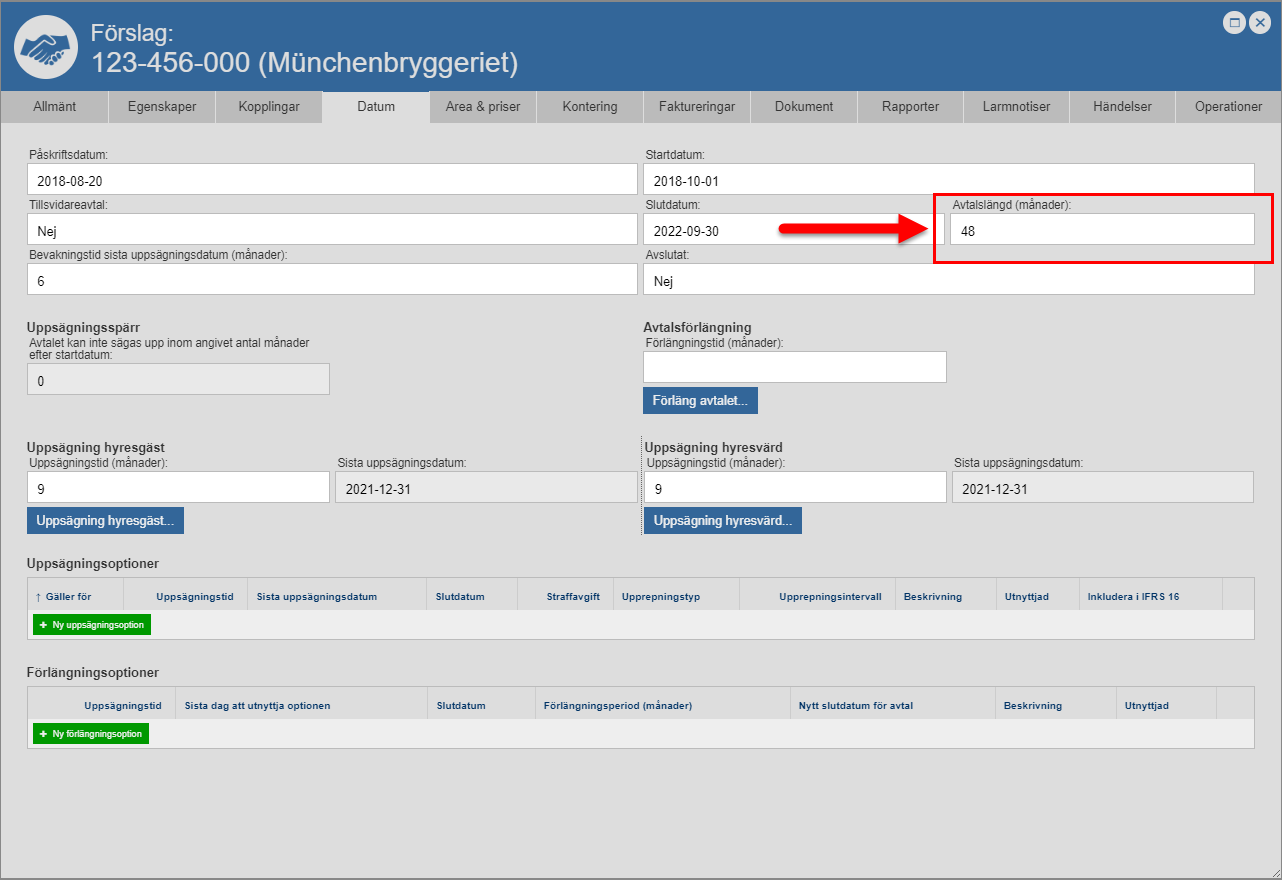This screenshot has height=880, width=1282.
Task: Open the Avslutat field
Action: pyautogui.click(x=948, y=281)
